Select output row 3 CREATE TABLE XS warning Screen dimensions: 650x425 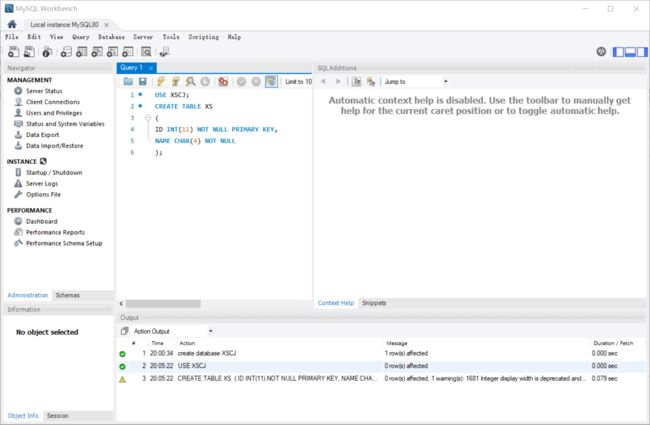[381, 379]
